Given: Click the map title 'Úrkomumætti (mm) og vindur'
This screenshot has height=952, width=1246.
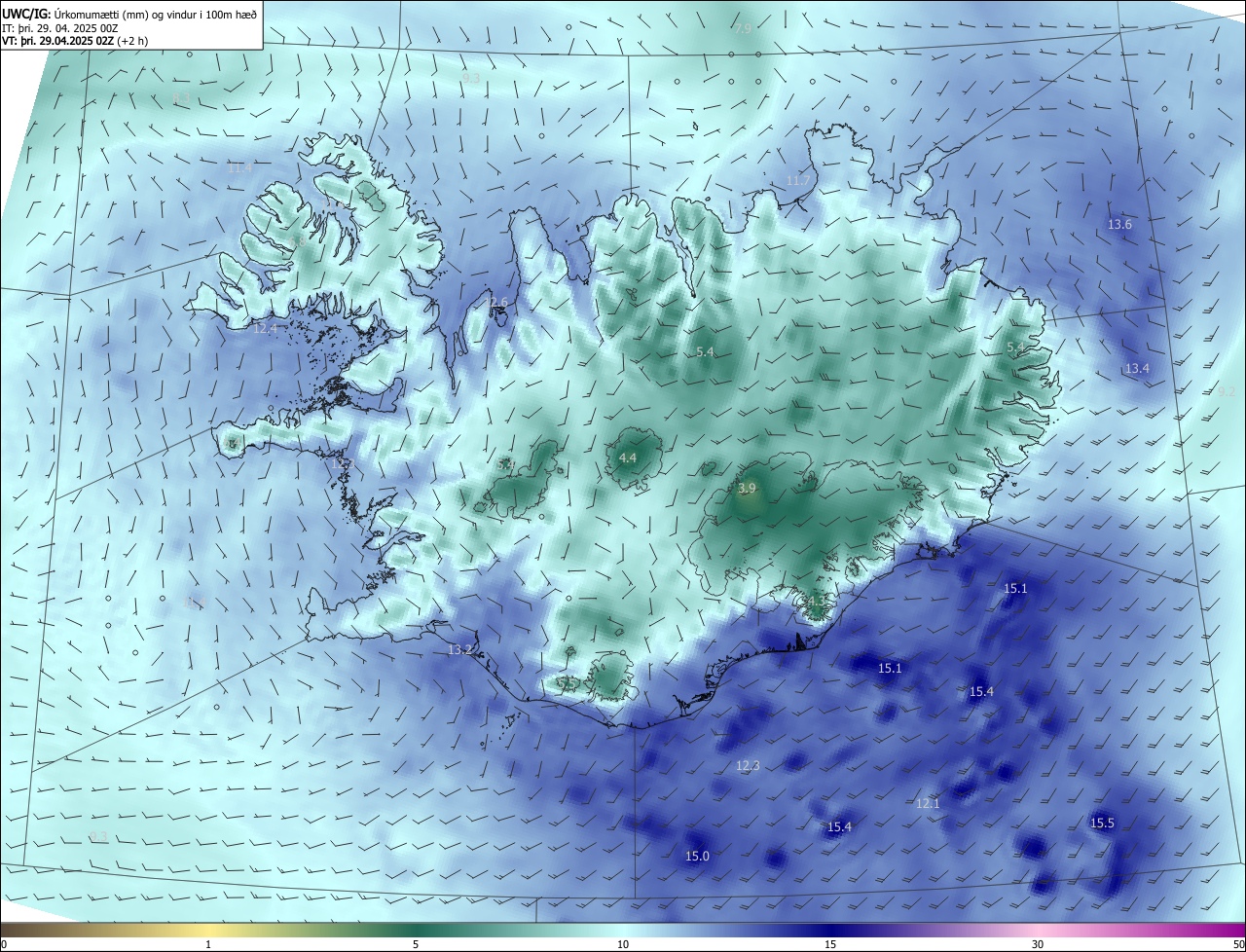Looking at the screenshot, I should point(126,14).
